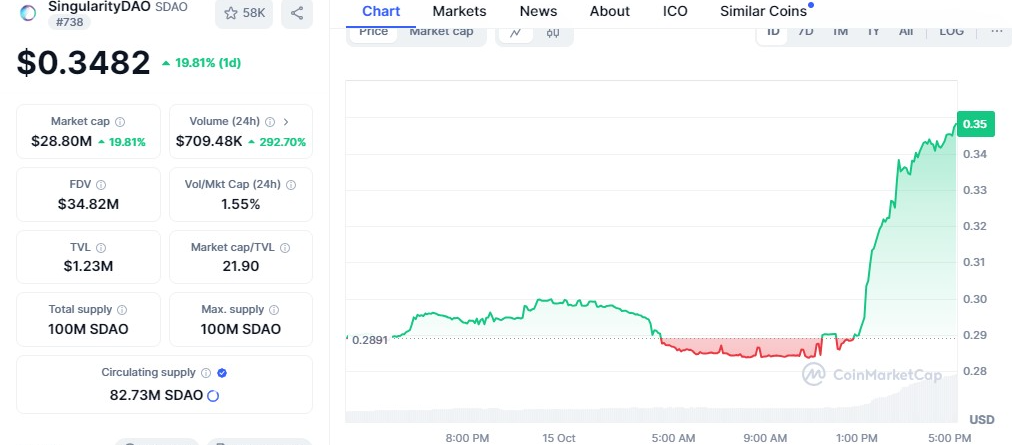Screen dimensions: 1012x445
Task: Toggle LOG scale on chart
Action: (952, 31)
